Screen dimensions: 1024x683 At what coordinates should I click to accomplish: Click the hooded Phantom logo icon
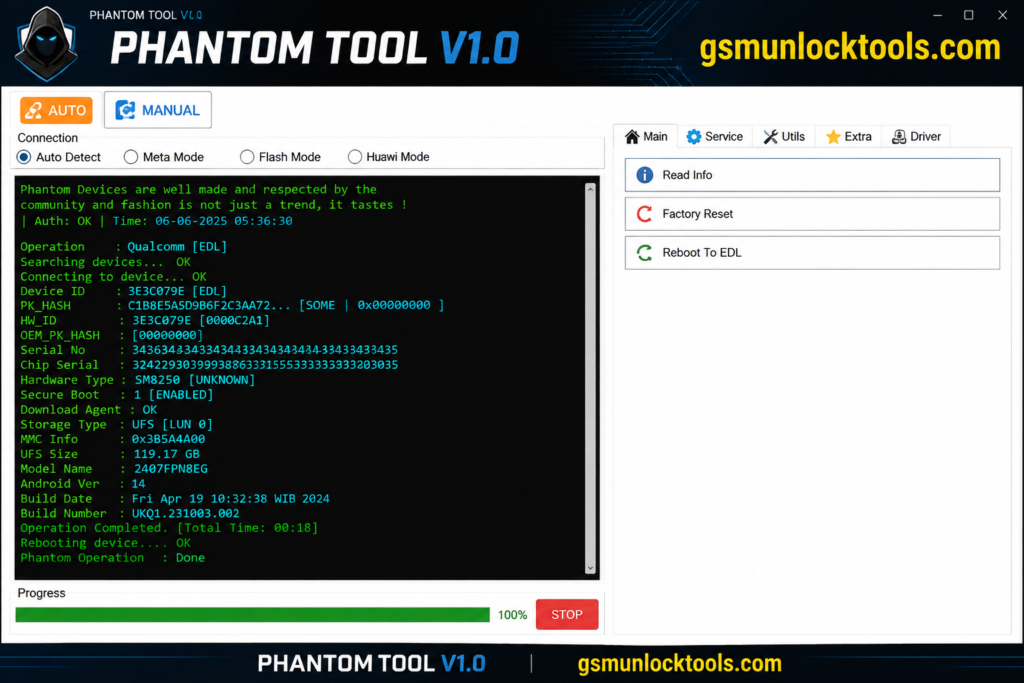[x=46, y=44]
